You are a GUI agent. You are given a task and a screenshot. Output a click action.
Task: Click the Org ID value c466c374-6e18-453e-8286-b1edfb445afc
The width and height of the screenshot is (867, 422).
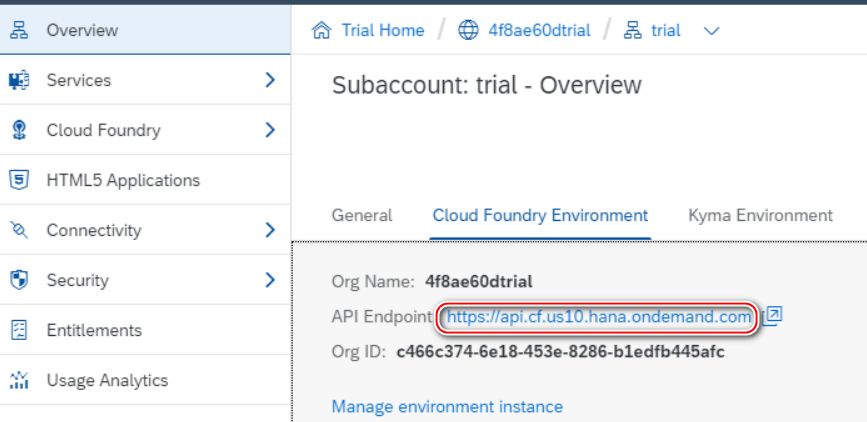[x=560, y=352]
